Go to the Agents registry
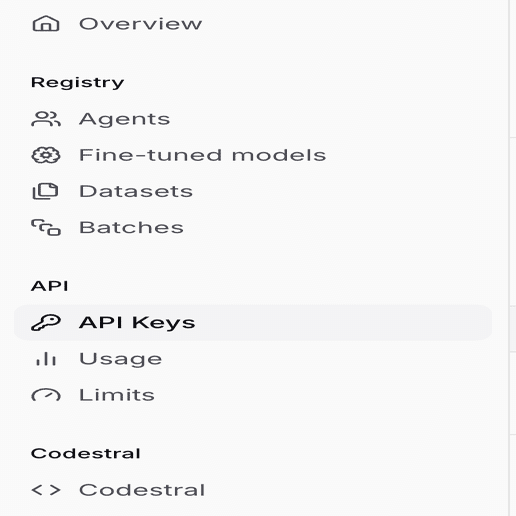 coord(124,119)
